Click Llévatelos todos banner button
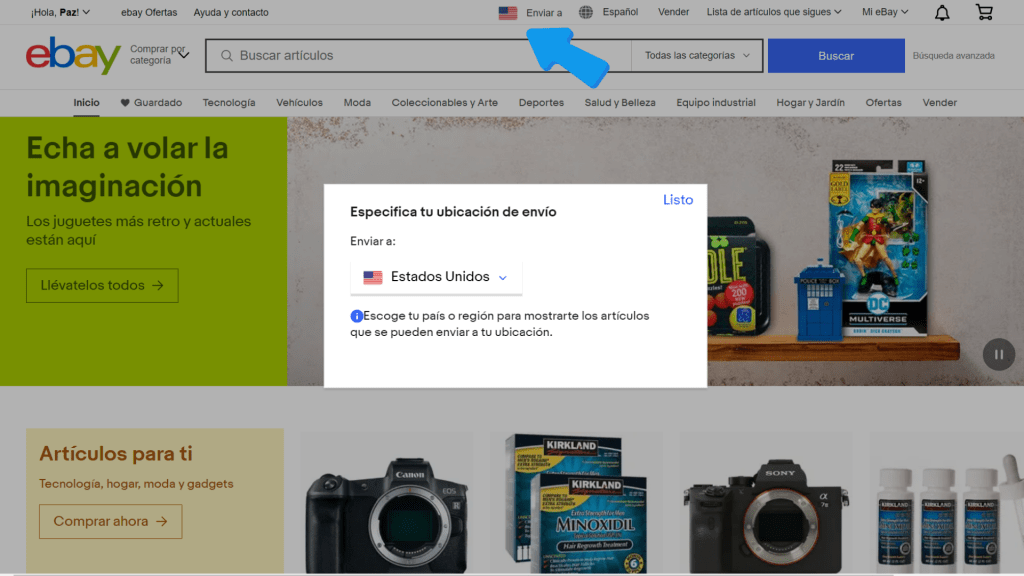The image size is (1024, 576). 102,285
